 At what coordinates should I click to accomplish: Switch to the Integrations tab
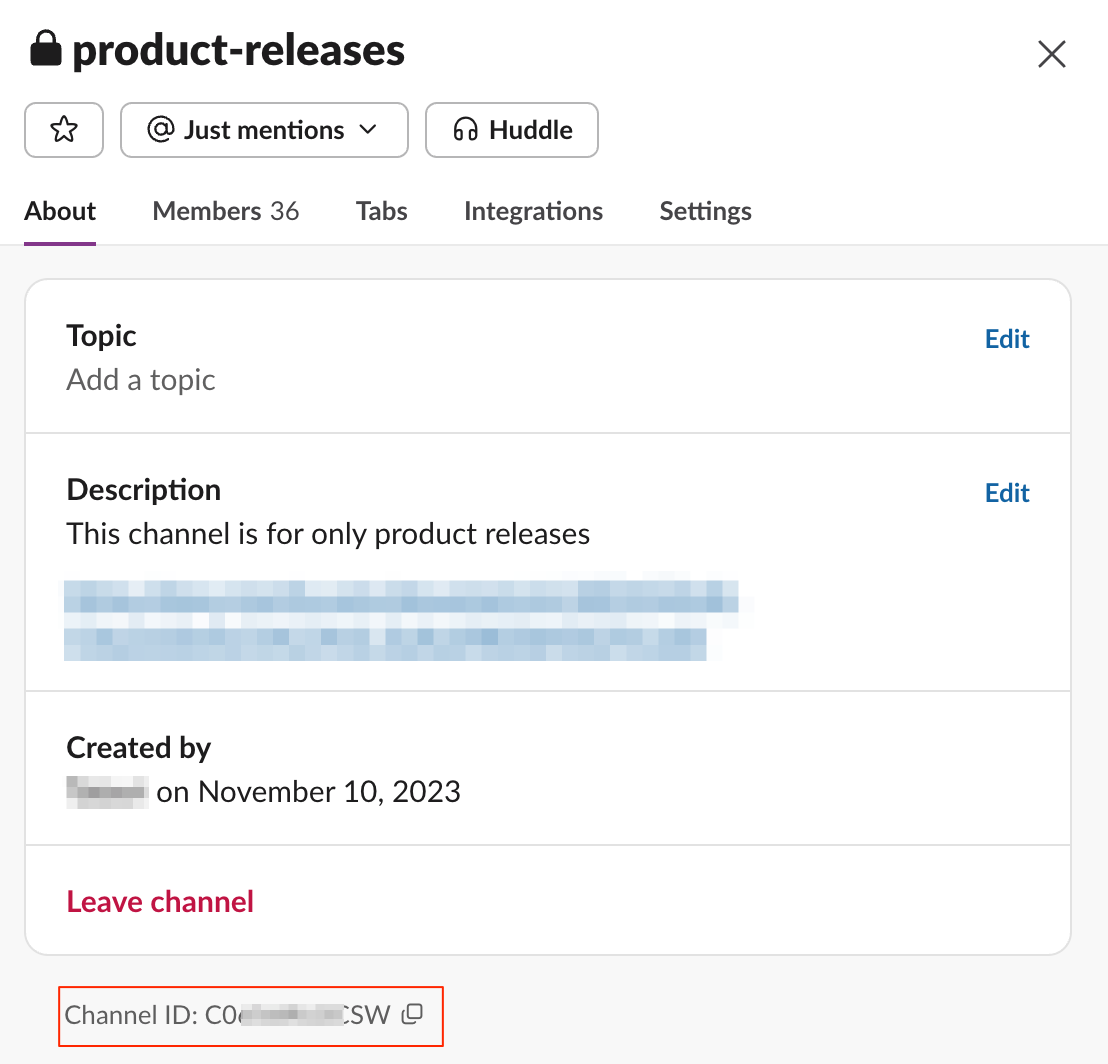tap(533, 211)
